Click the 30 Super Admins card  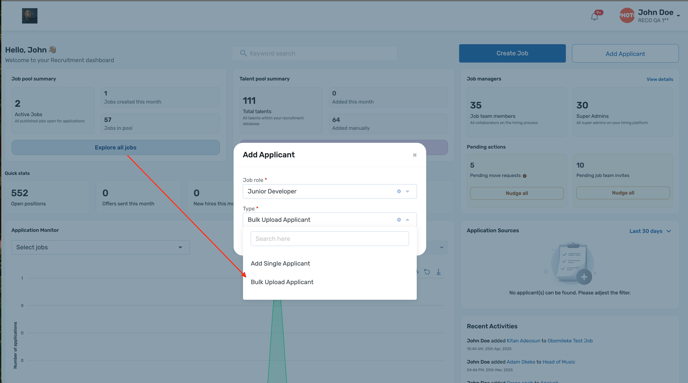623,112
